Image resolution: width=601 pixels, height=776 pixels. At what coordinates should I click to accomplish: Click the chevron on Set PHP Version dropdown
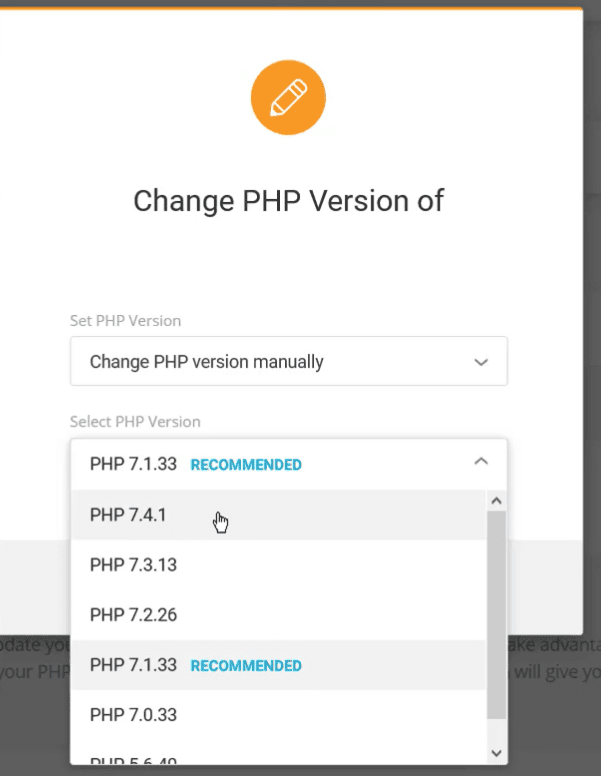[481, 361]
